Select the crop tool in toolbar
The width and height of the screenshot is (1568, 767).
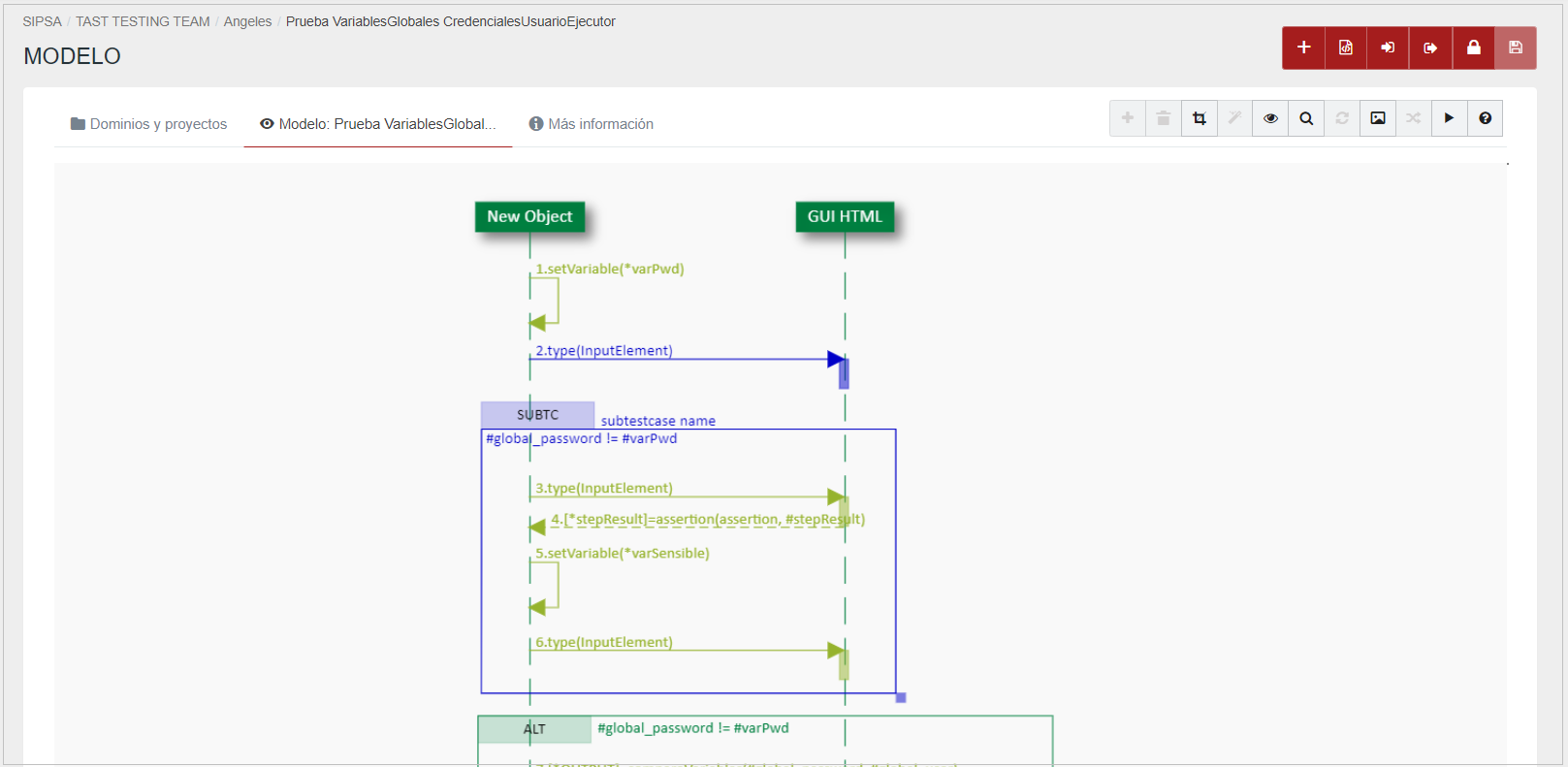[x=1200, y=118]
